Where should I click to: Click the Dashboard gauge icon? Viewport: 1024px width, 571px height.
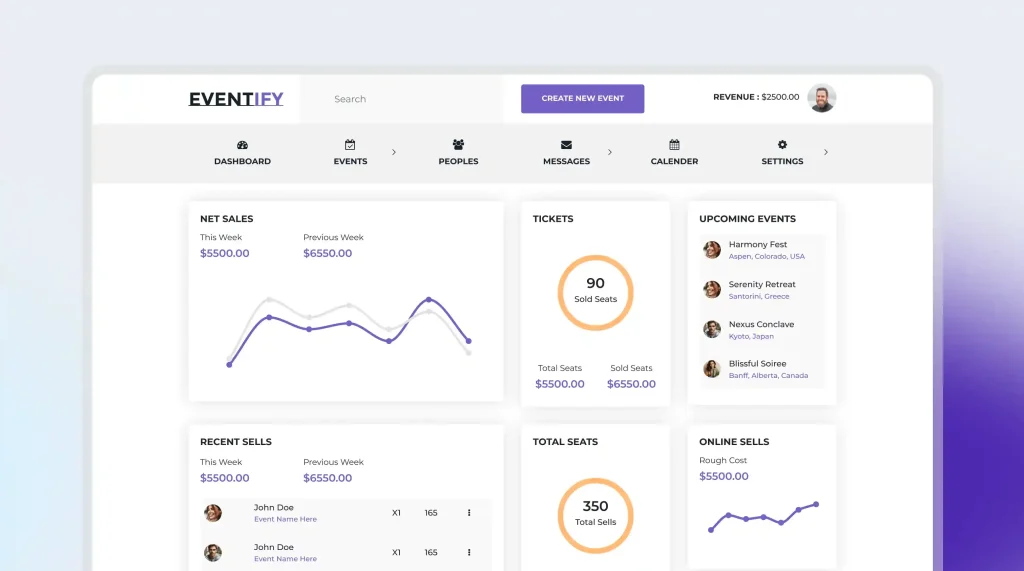coord(242,145)
